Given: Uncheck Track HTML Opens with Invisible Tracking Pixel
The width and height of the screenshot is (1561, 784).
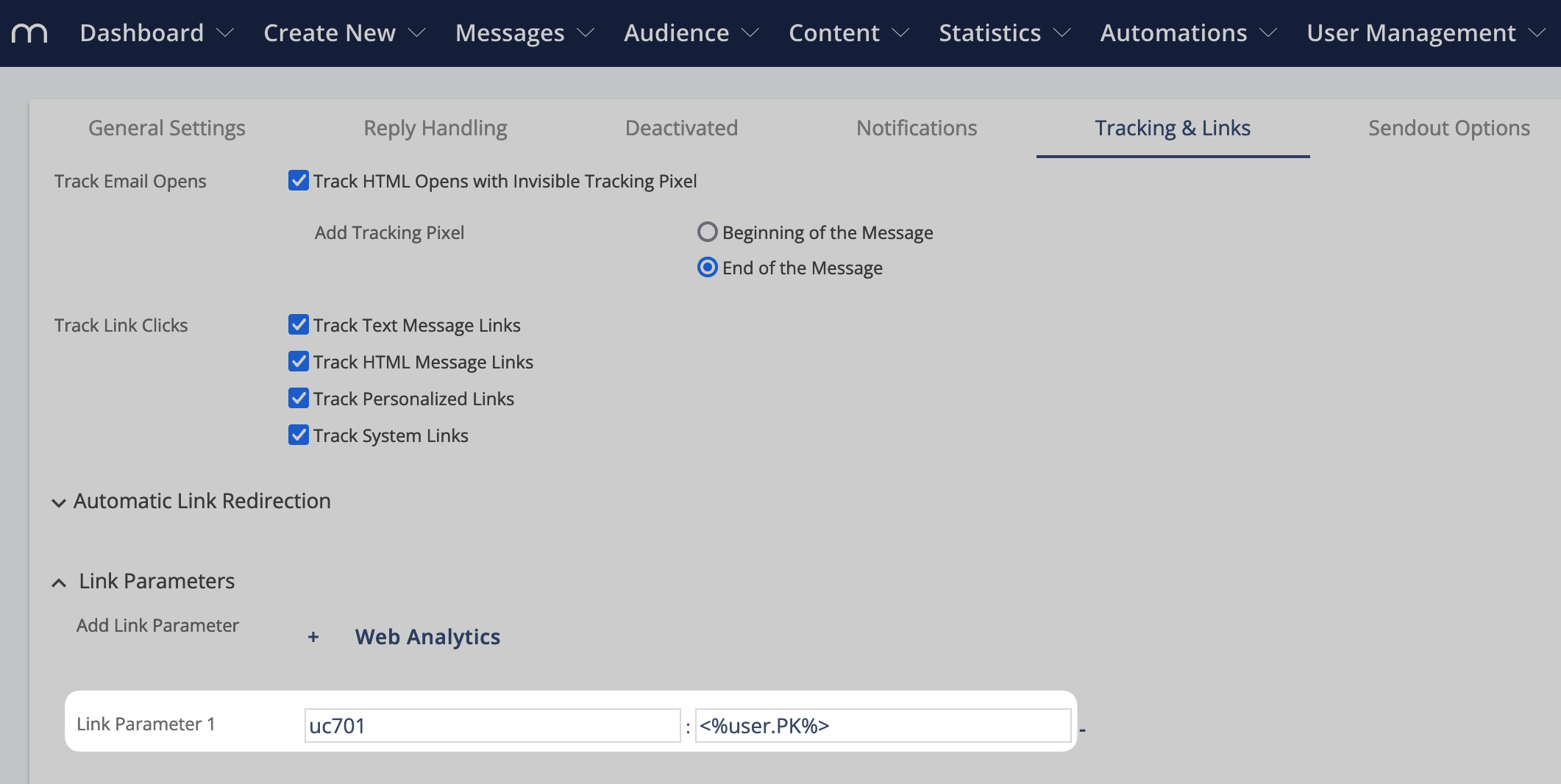Looking at the screenshot, I should [x=299, y=180].
